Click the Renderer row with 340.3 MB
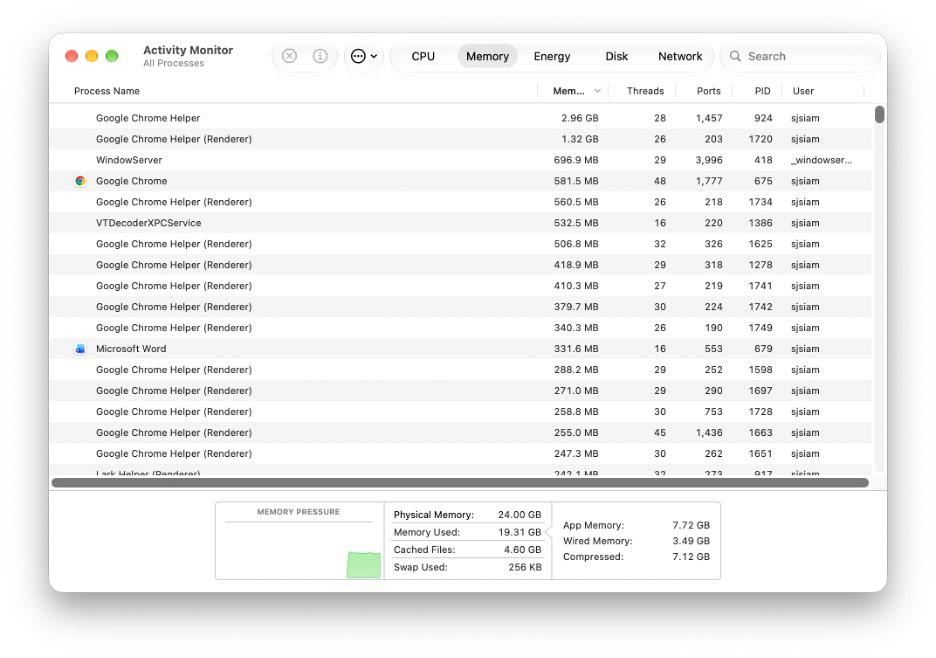This screenshot has height=658, width=936. click(x=460, y=328)
